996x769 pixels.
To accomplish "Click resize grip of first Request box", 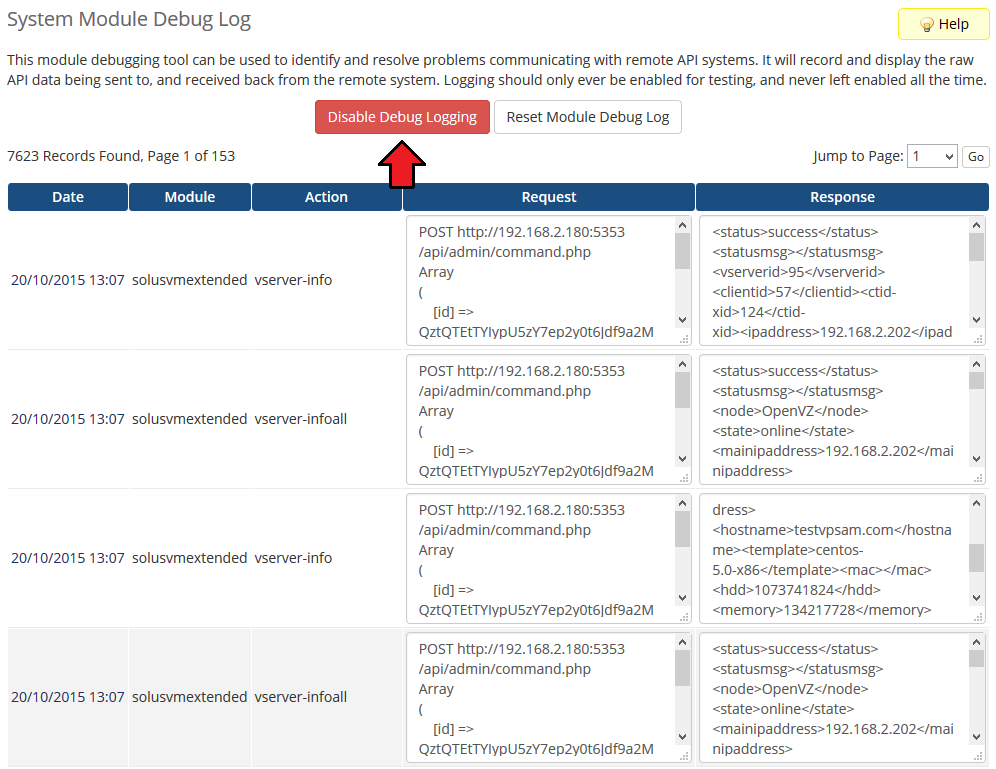I will tap(684, 339).
